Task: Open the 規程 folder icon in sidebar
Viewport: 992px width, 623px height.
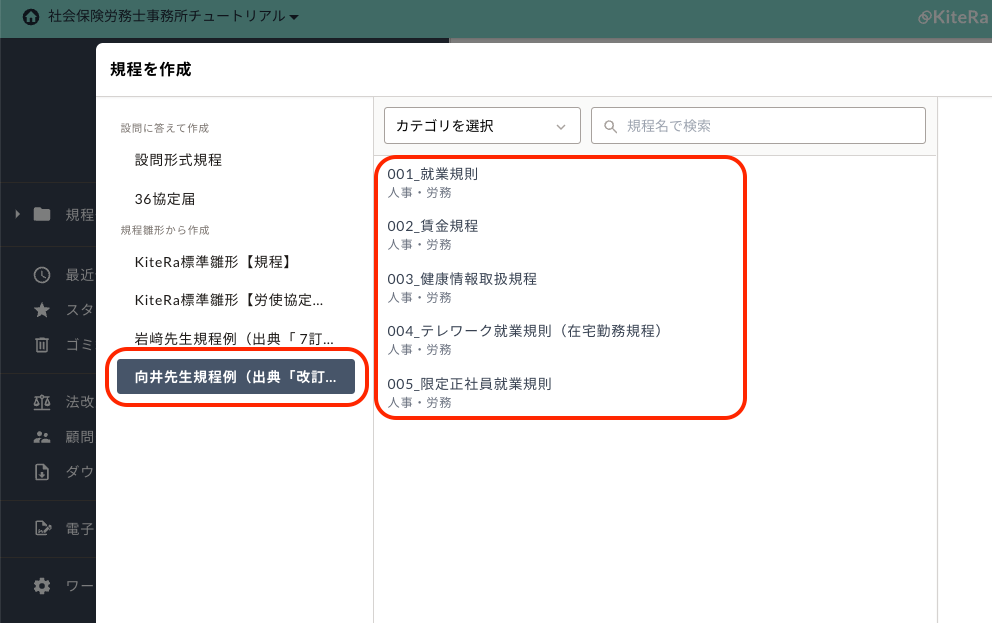Action: [42, 214]
